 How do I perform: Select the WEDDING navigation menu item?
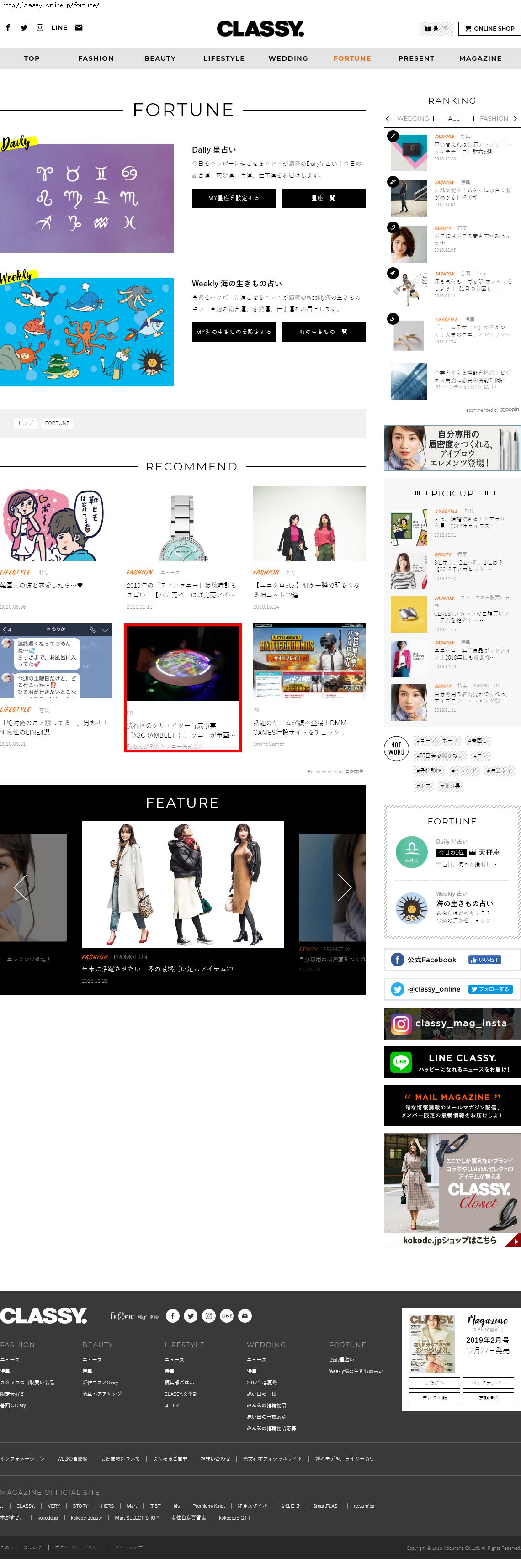(x=287, y=58)
